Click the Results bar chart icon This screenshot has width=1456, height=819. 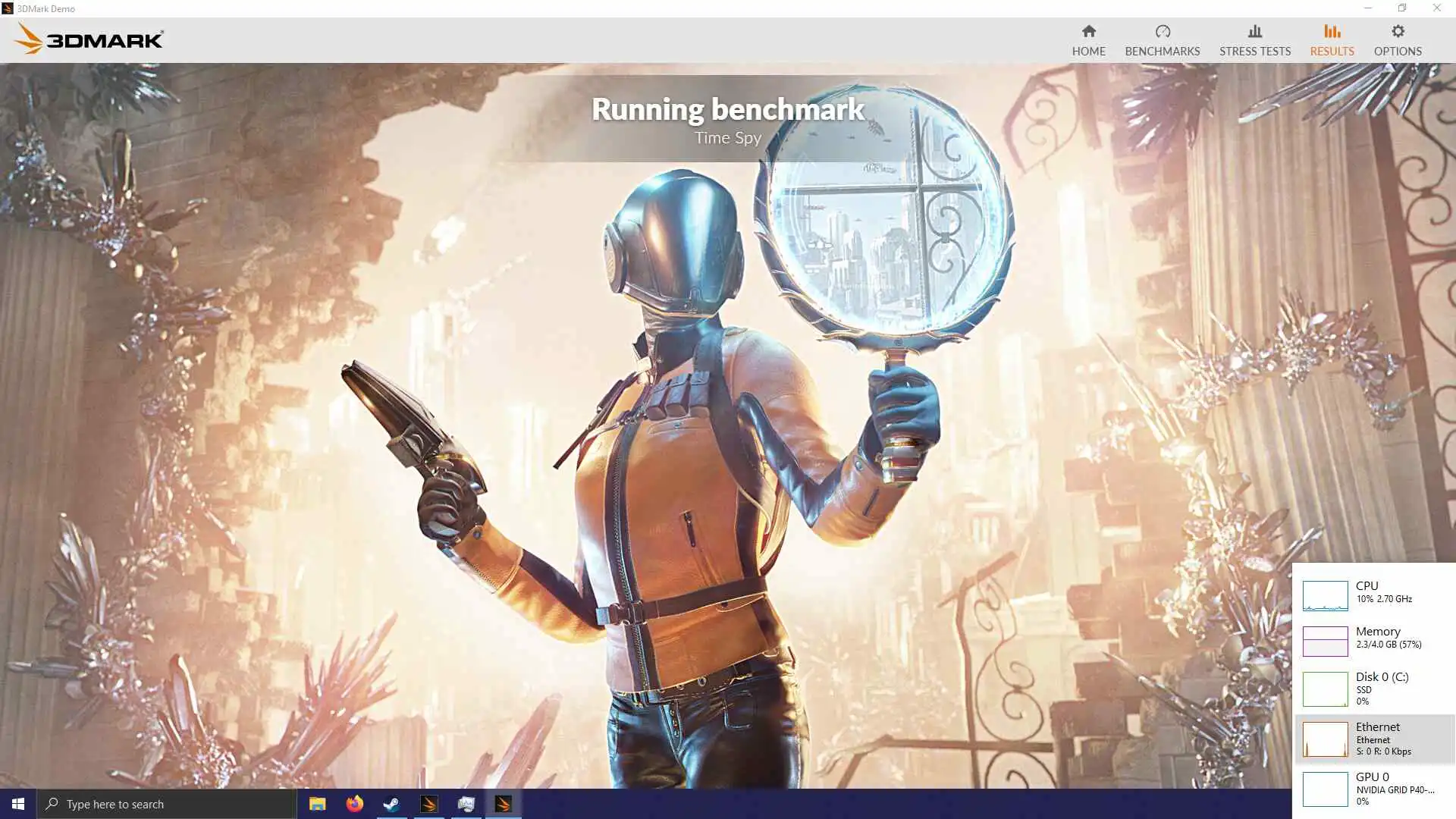1332,32
